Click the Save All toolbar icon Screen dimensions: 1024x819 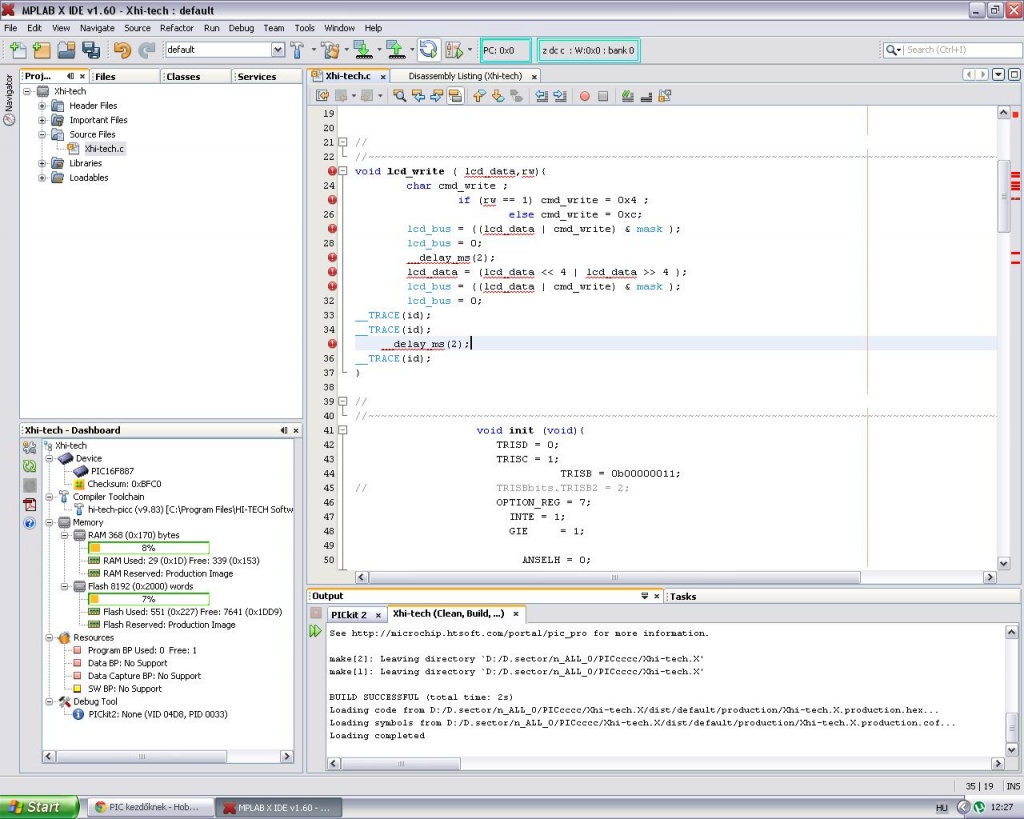(91, 50)
